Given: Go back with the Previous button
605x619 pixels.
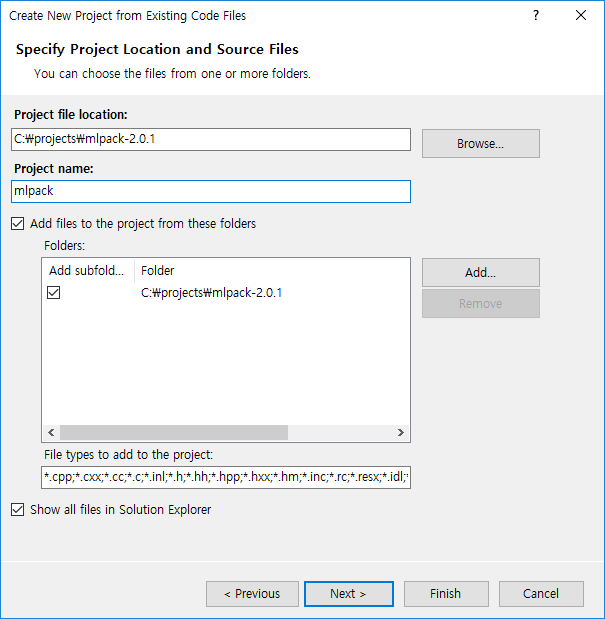Looking at the screenshot, I should 252,594.
